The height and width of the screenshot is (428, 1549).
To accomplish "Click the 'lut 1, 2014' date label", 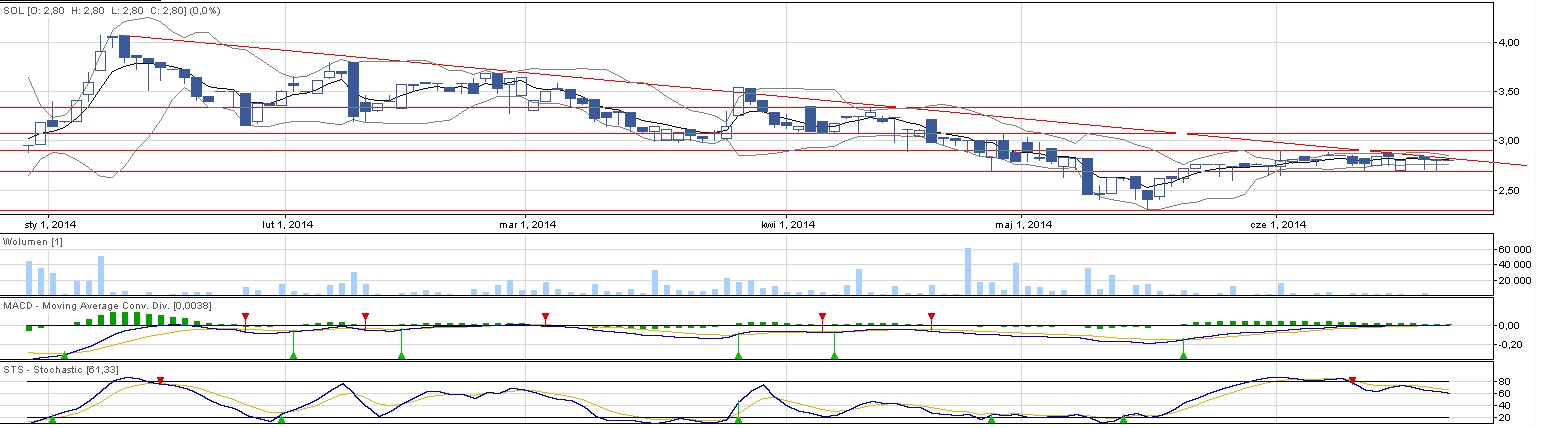I will pyautogui.click(x=288, y=224).
